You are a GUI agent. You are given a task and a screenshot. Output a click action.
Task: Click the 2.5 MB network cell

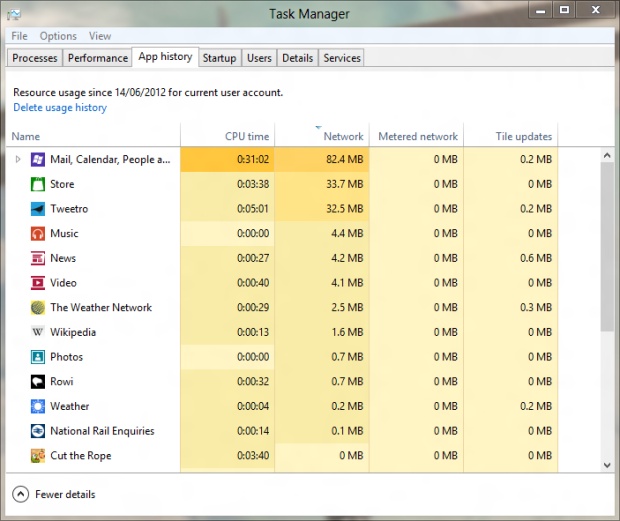point(322,308)
